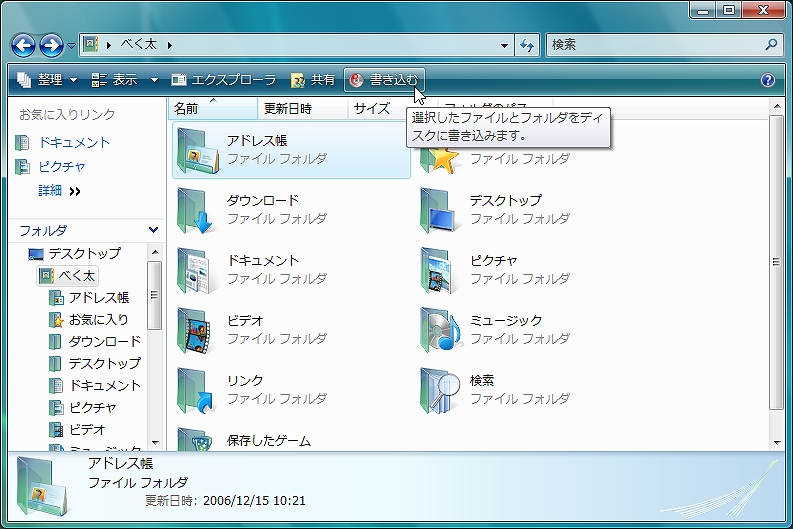This screenshot has width=793, height=529.
Task: Go back with the blue Back arrow
Action: (23, 46)
